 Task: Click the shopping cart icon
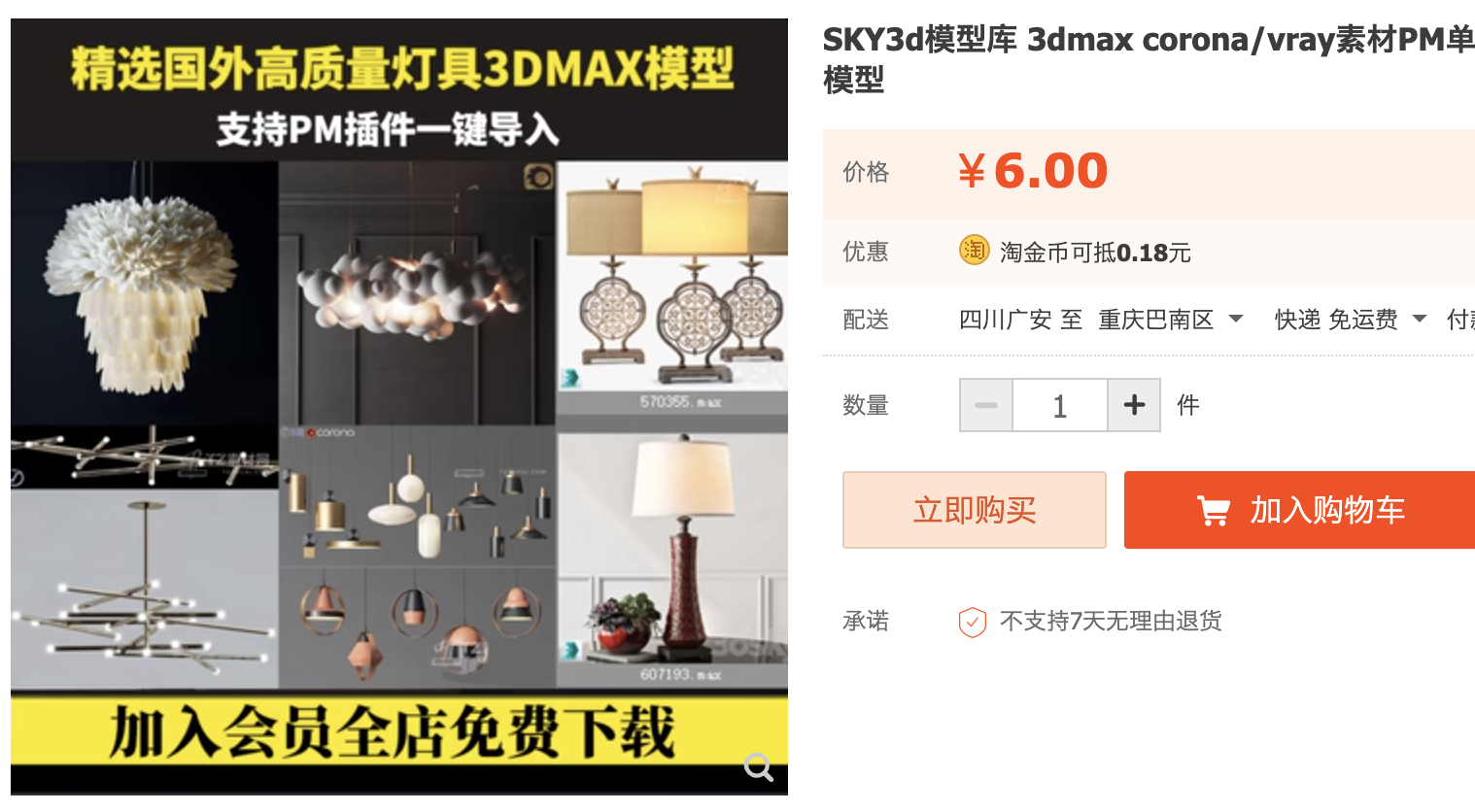(1213, 510)
